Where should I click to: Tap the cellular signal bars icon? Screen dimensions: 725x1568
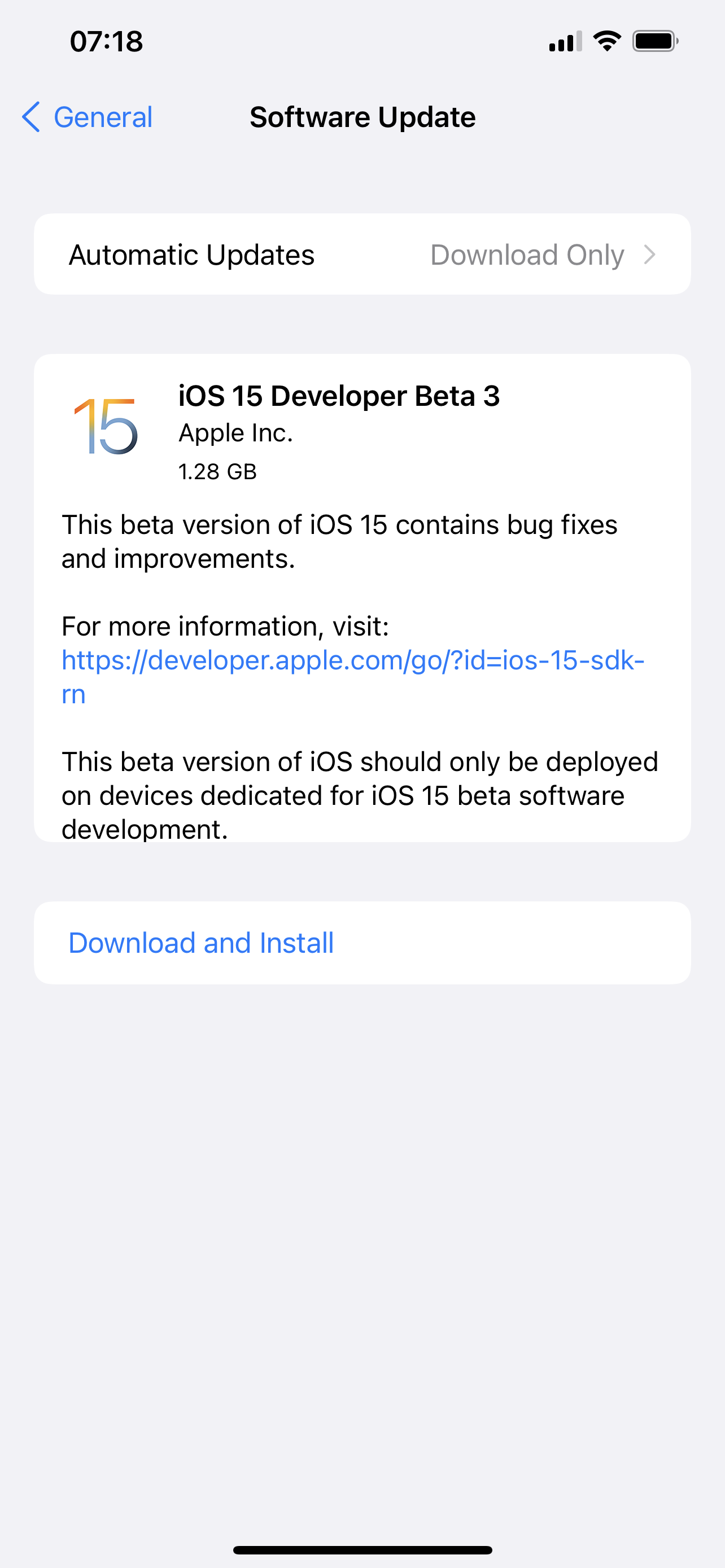[565, 41]
